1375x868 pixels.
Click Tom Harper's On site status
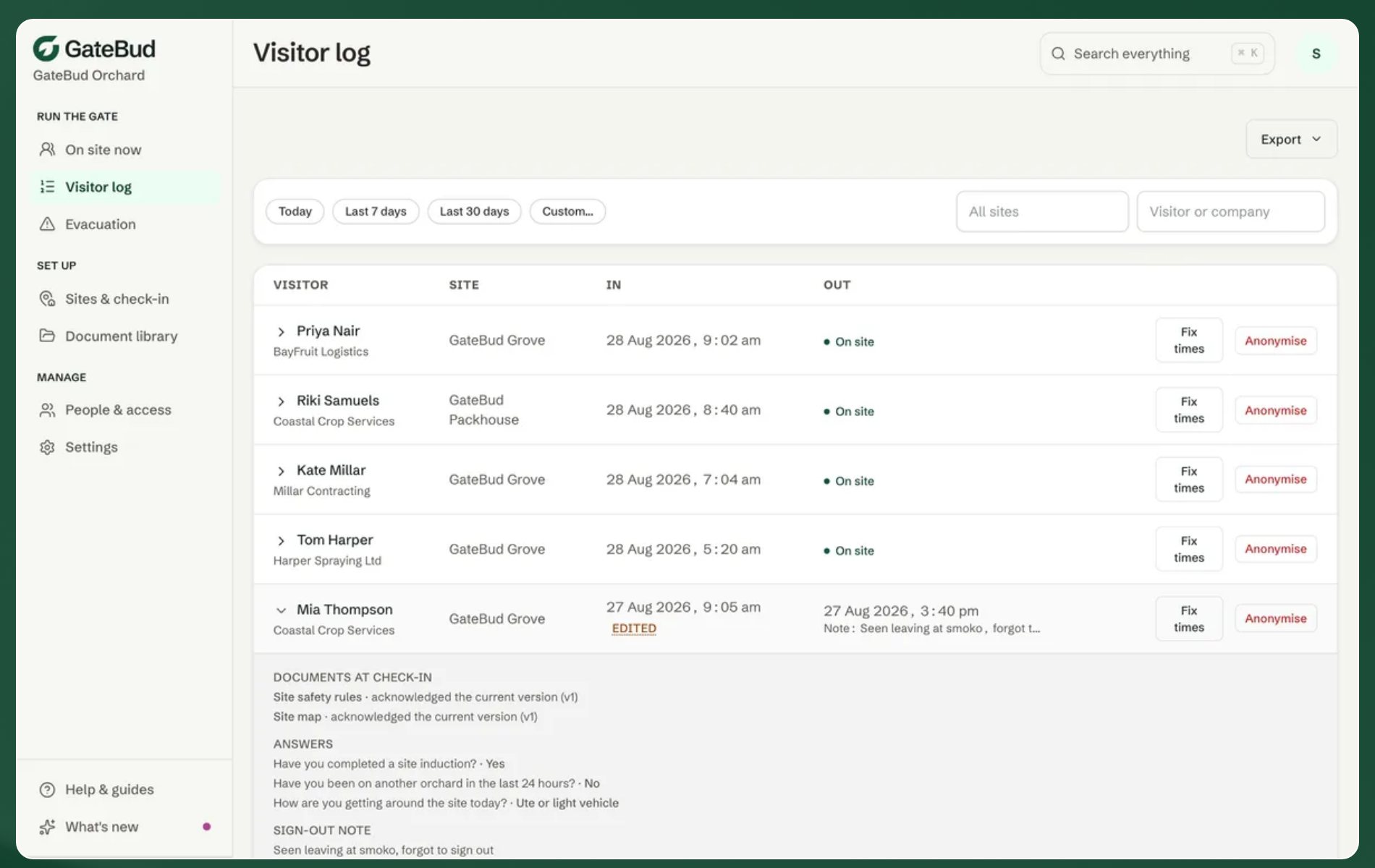tap(848, 550)
